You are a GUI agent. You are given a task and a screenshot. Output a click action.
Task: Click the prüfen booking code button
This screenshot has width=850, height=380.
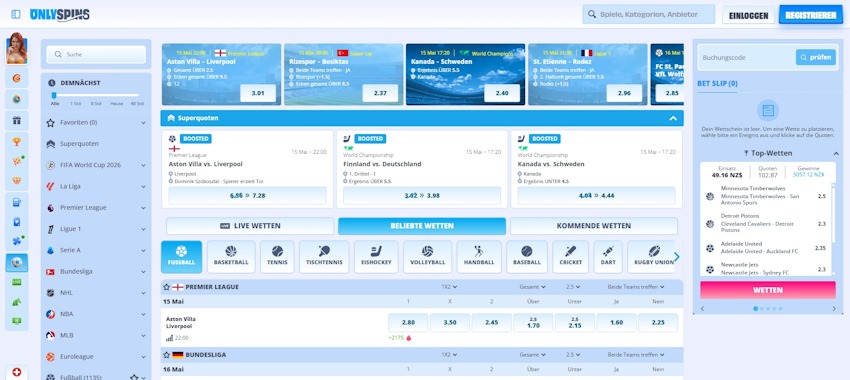(x=816, y=57)
